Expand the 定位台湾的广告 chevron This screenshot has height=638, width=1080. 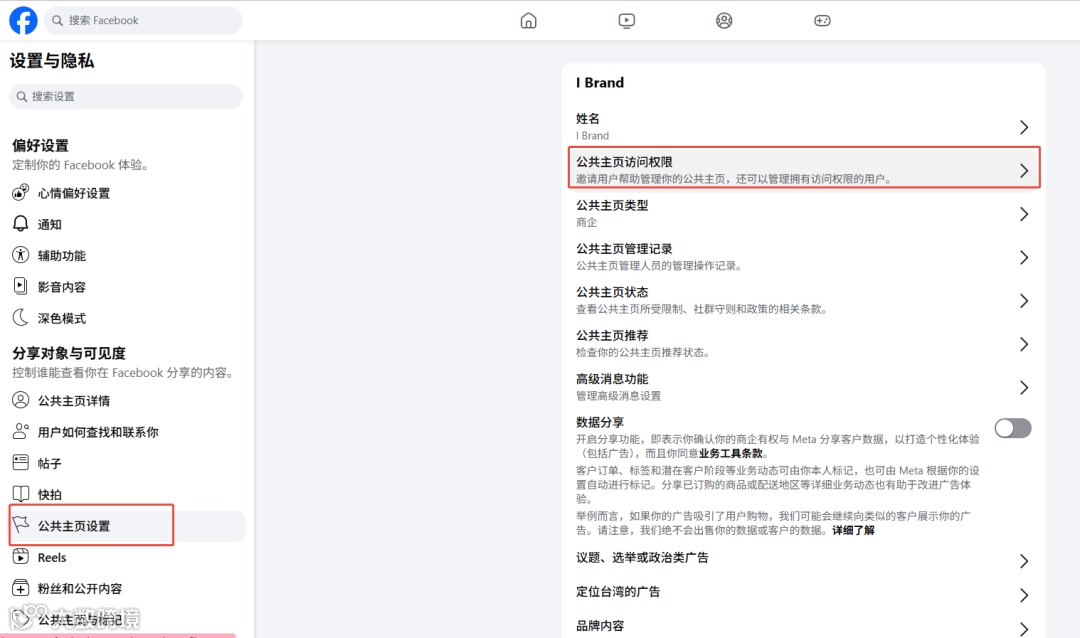click(1024, 595)
